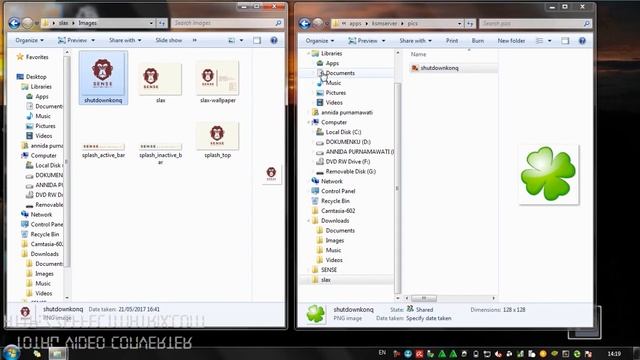This screenshot has width=640, height=360.
Task: Show more toolbar commands chevron in Images window
Action: 195,40
